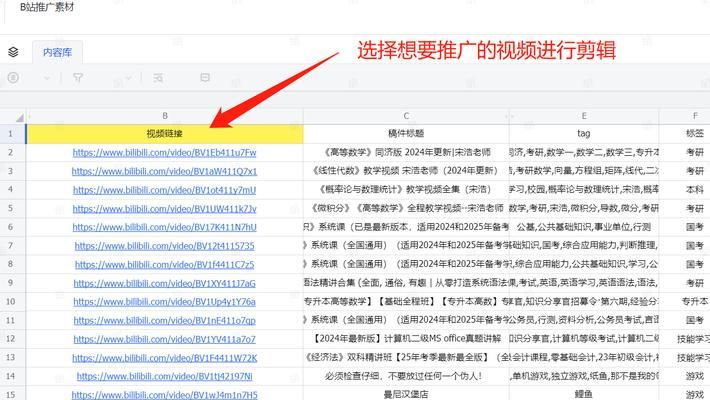Open the bilibili link in row 8
Image resolution: width=710 pixels, height=400 pixels.
[164, 265]
